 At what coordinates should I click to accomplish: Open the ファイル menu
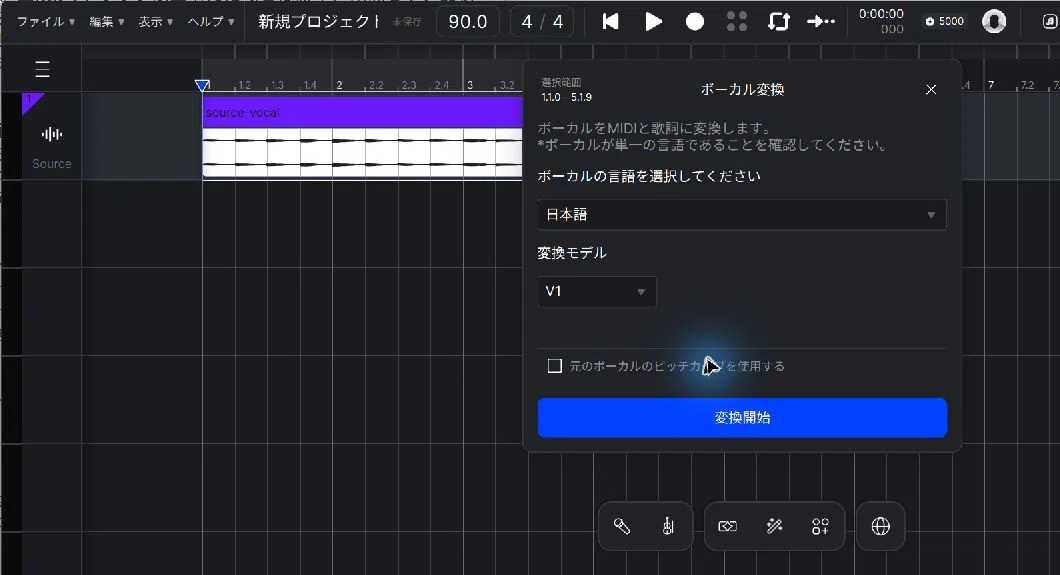click(45, 22)
